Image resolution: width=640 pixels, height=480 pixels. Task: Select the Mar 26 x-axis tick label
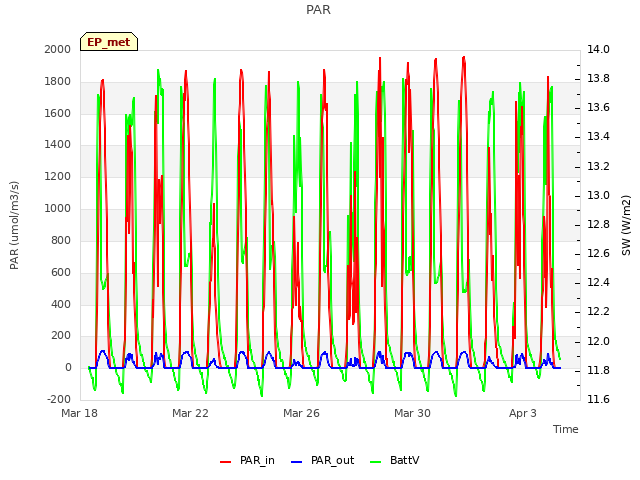pos(301,413)
